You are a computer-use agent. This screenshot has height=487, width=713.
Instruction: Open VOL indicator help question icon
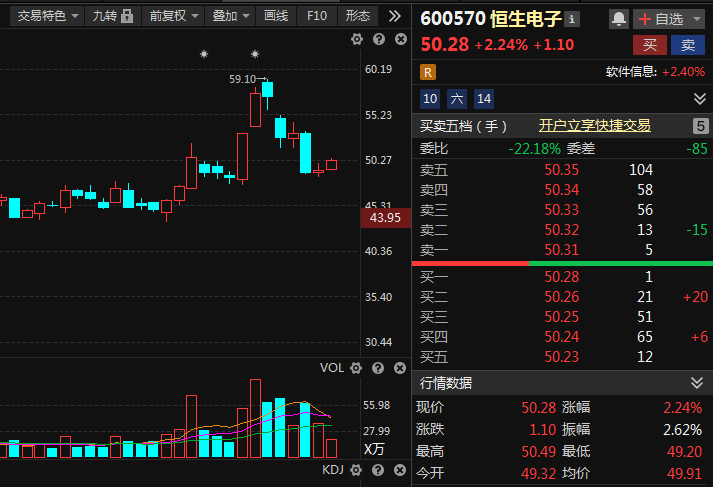click(378, 368)
